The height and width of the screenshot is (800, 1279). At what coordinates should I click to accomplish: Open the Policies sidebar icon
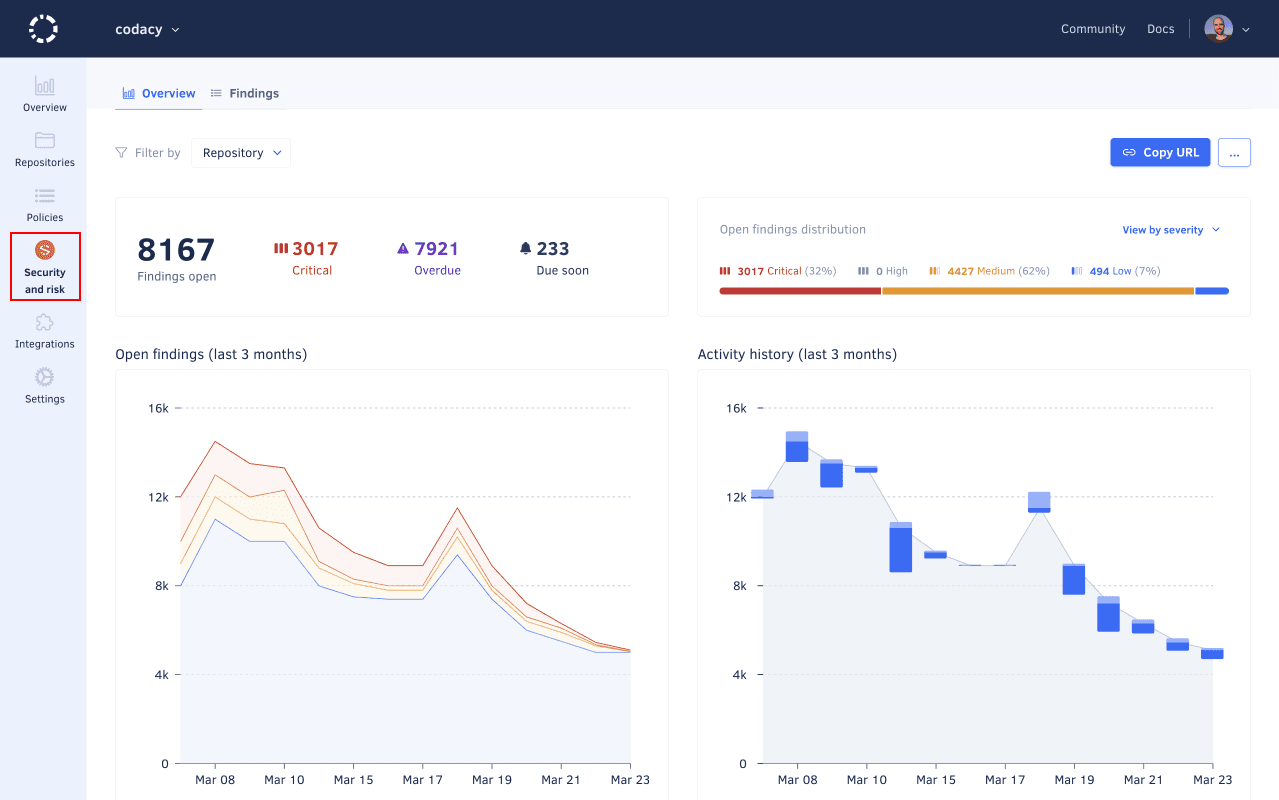(45, 196)
